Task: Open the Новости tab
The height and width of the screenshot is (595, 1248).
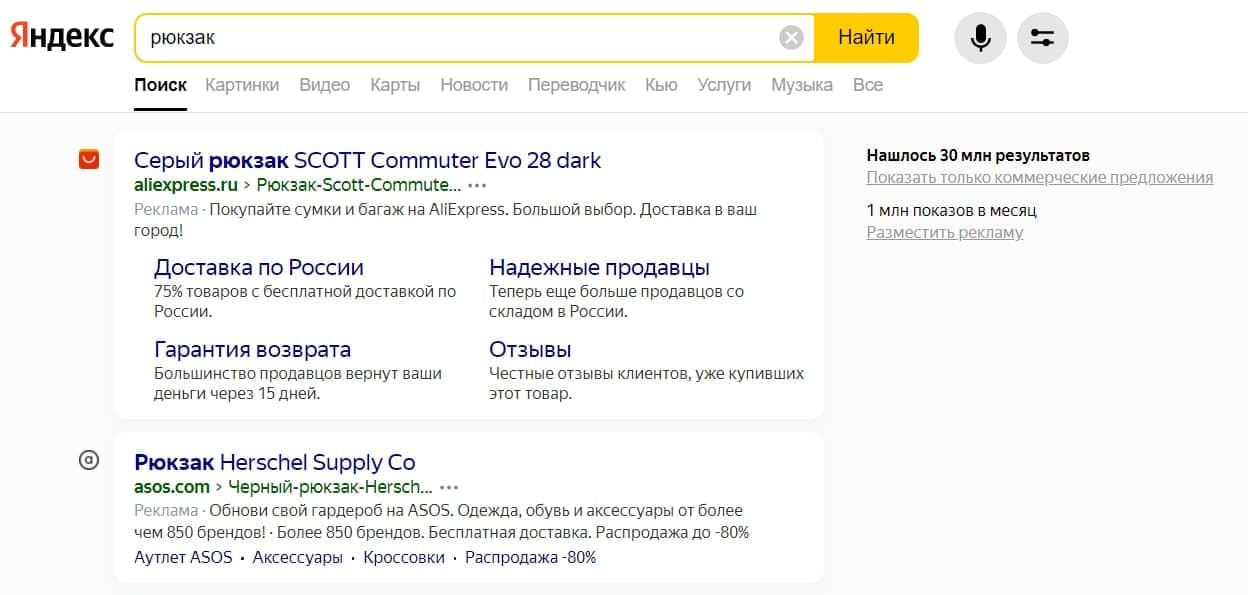Action: click(474, 85)
